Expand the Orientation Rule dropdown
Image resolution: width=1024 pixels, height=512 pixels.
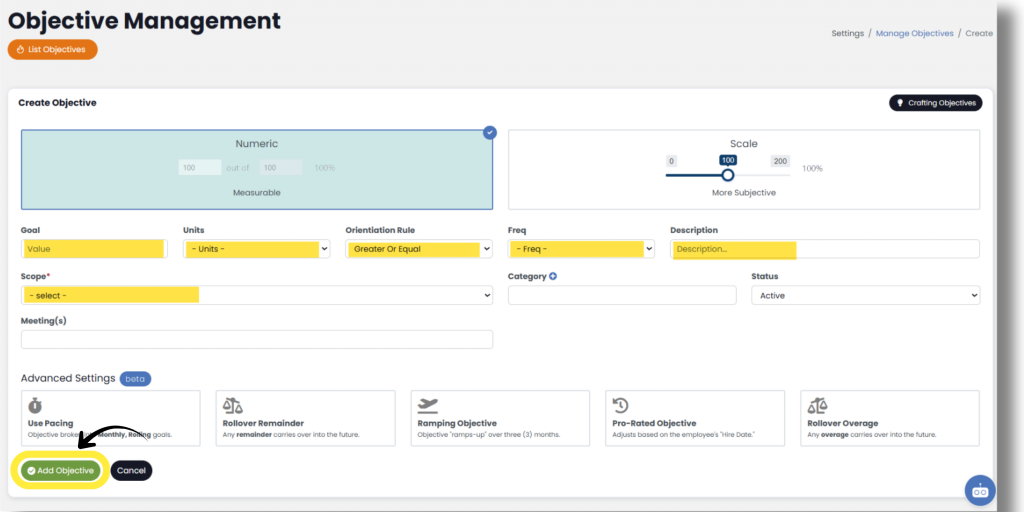(x=418, y=249)
